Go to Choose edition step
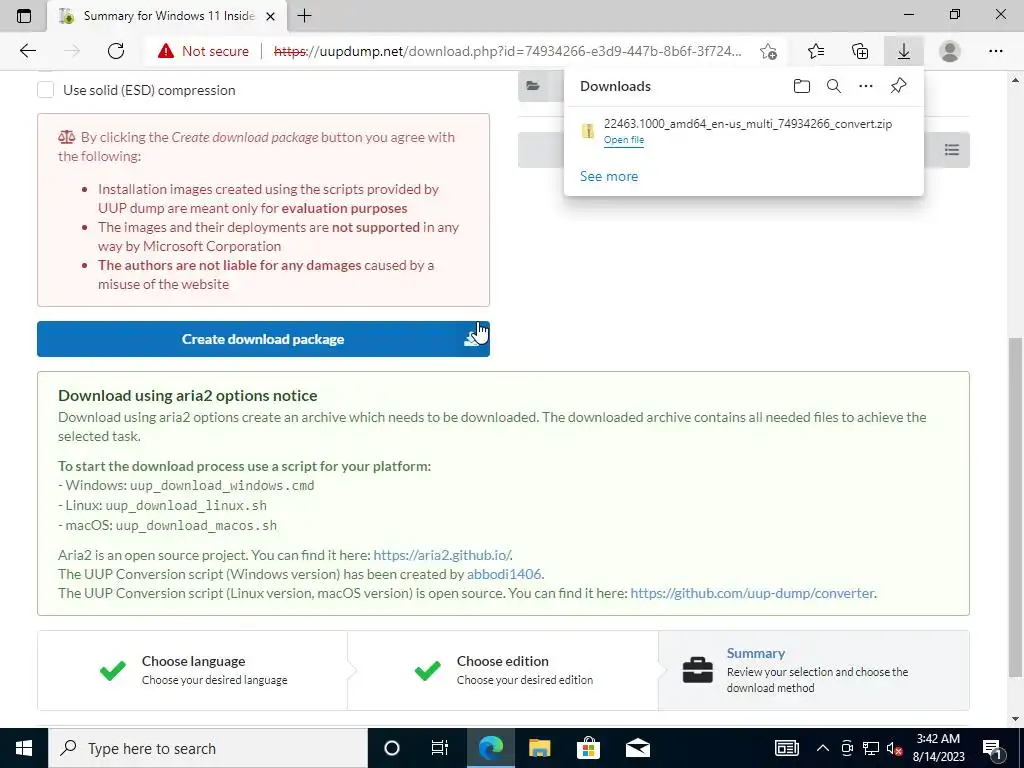This screenshot has height=768, width=1024. (x=503, y=670)
